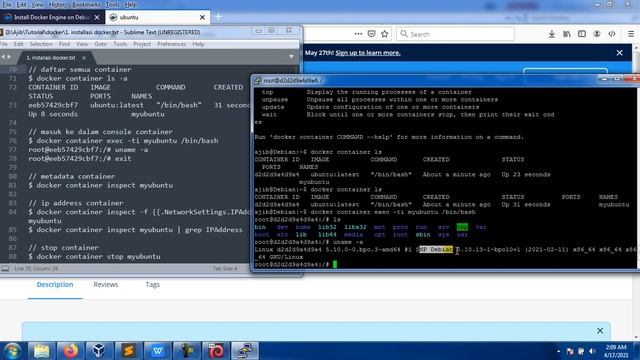The height and width of the screenshot is (360, 640).
Task: Open Firefox History menu
Action: coord(58,4)
